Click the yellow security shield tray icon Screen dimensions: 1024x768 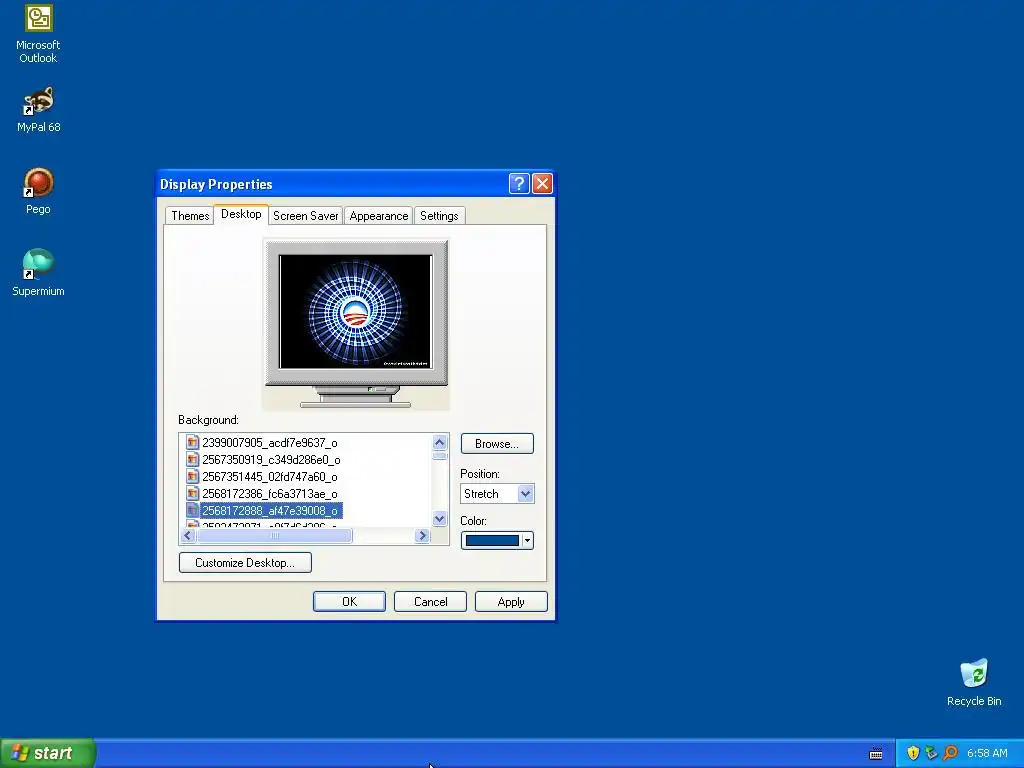click(x=913, y=753)
